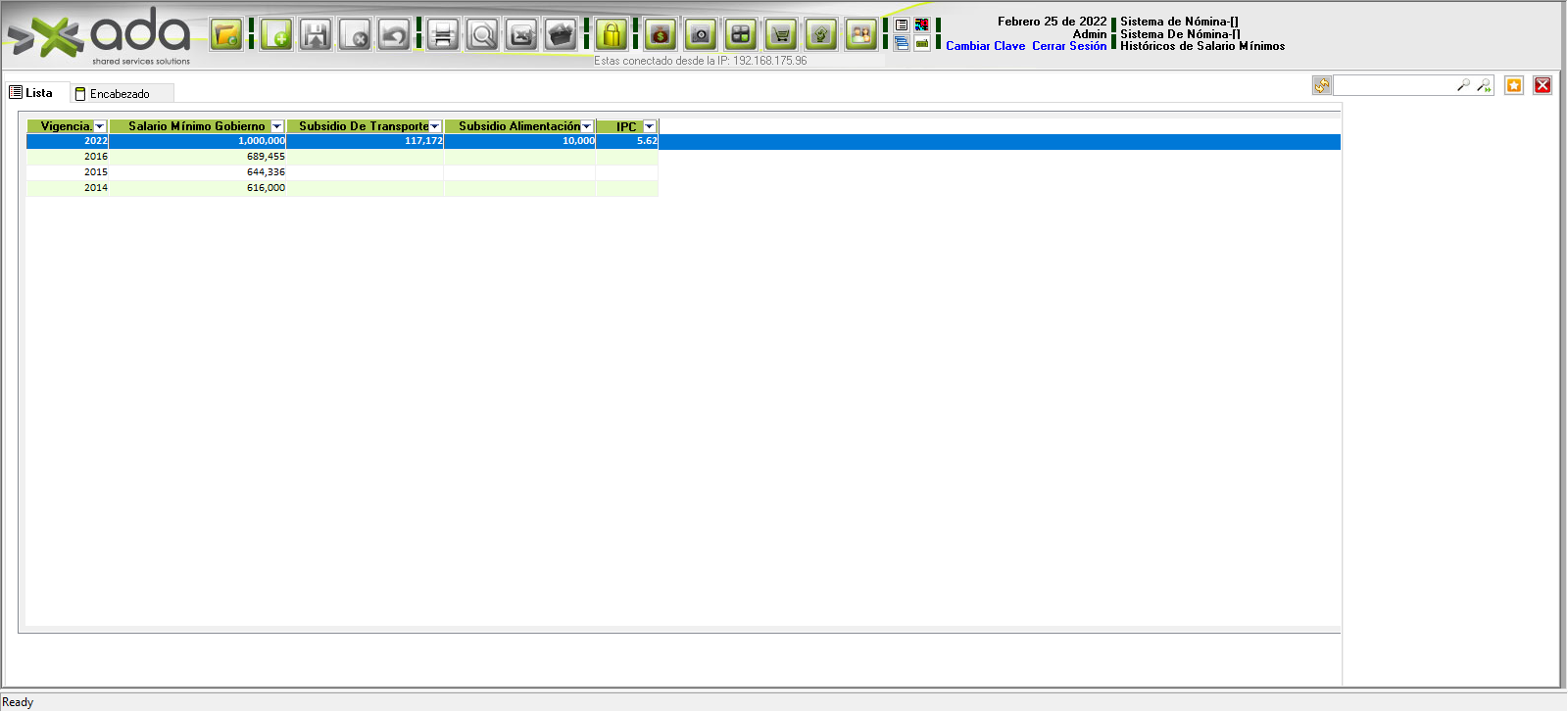Click the Admin user label
Viewport: 1568px width, 712px height.
click(1090, 34)
